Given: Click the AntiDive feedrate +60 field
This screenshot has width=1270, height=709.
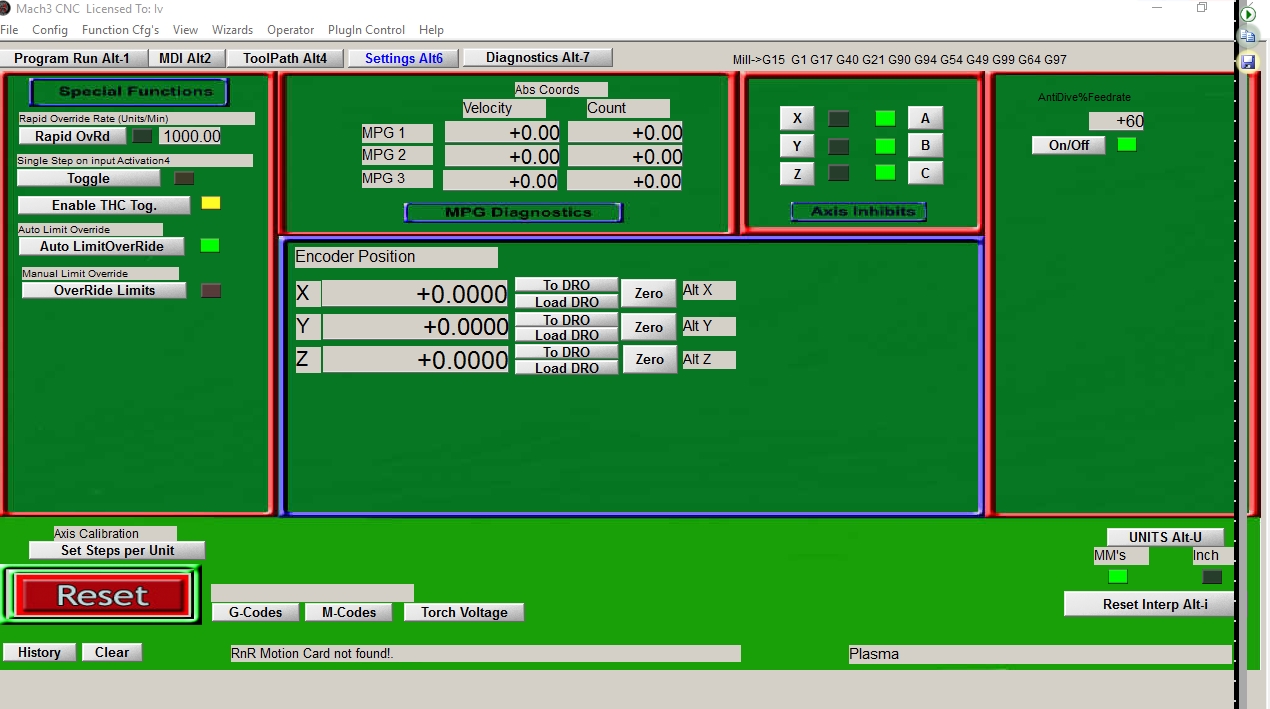Looking at the screenshot, I should pyautogui.click(x=1116, y=121).
